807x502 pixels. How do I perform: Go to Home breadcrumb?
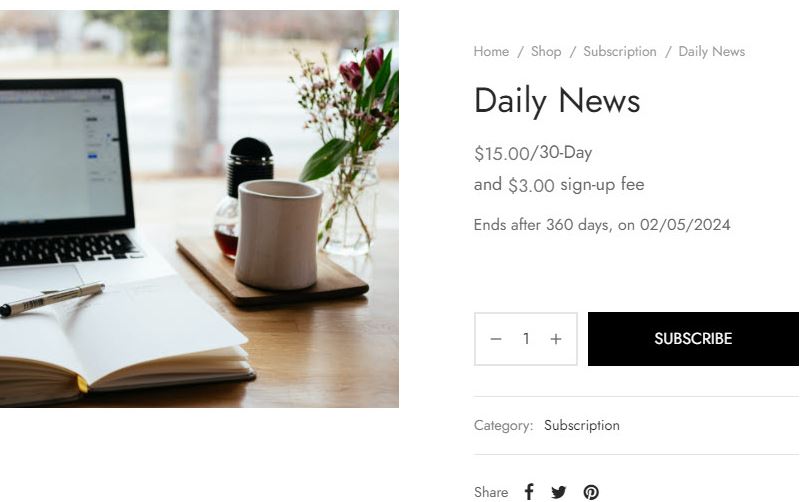(x=491, y=51)
